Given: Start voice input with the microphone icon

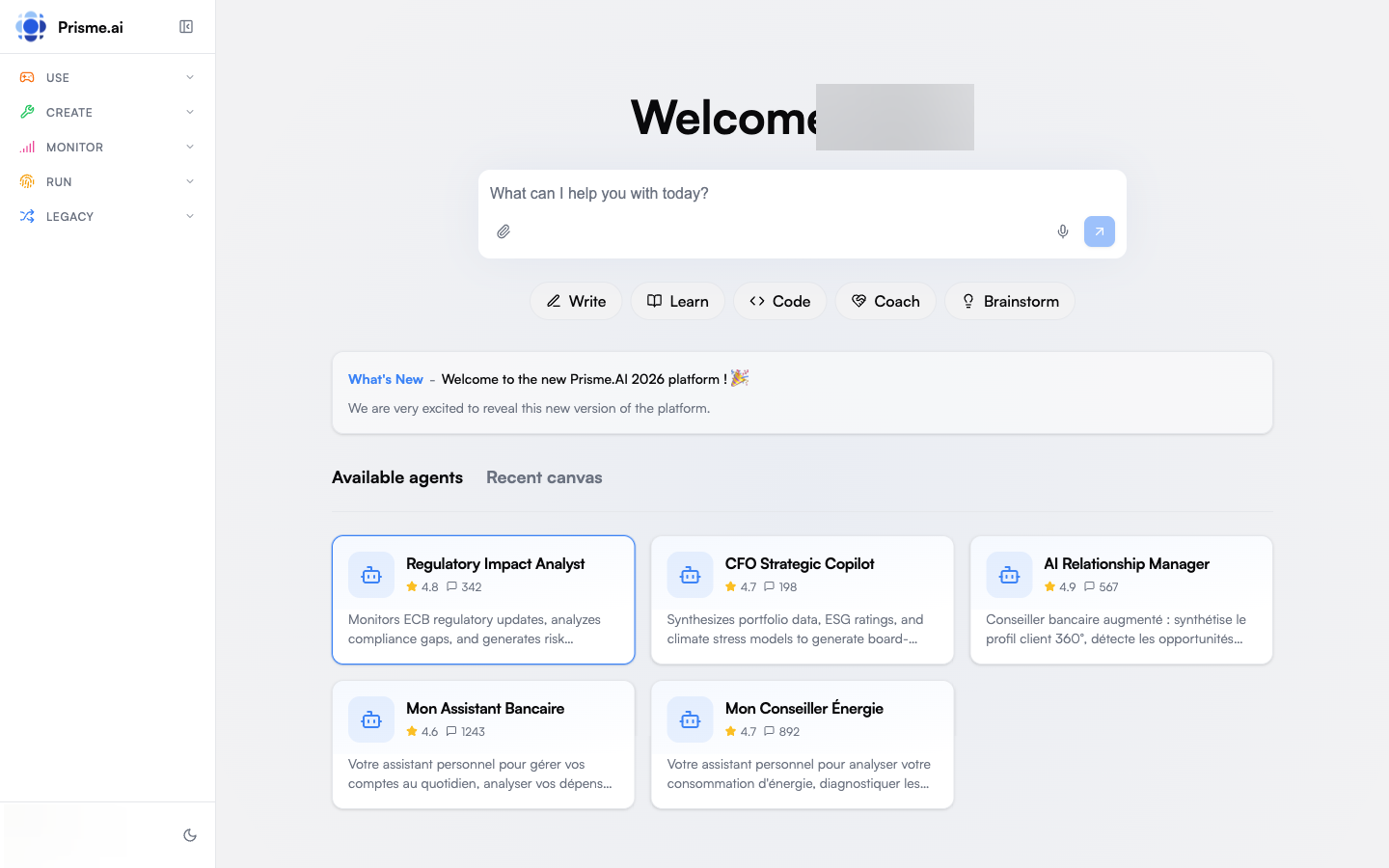Looking at the screenshot, I should click(x=1063, y=231).
